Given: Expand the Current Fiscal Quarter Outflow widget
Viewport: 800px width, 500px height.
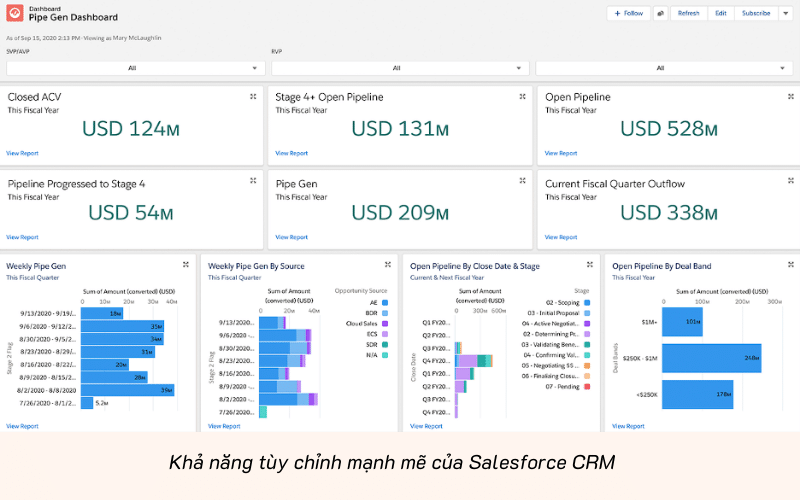Looking at the screenshot, I should pyautogui.click(x=791, y=181).
